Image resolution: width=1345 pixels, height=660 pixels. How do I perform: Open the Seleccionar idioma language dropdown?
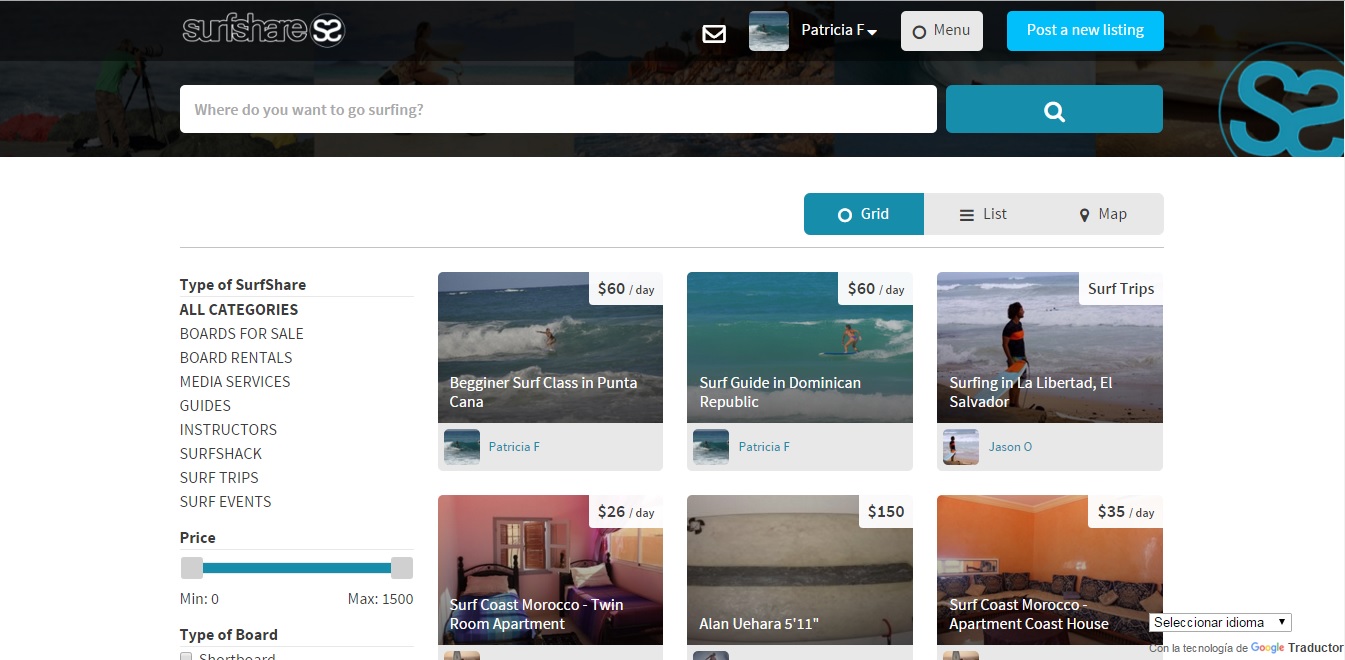click(x=1220, y=622)
